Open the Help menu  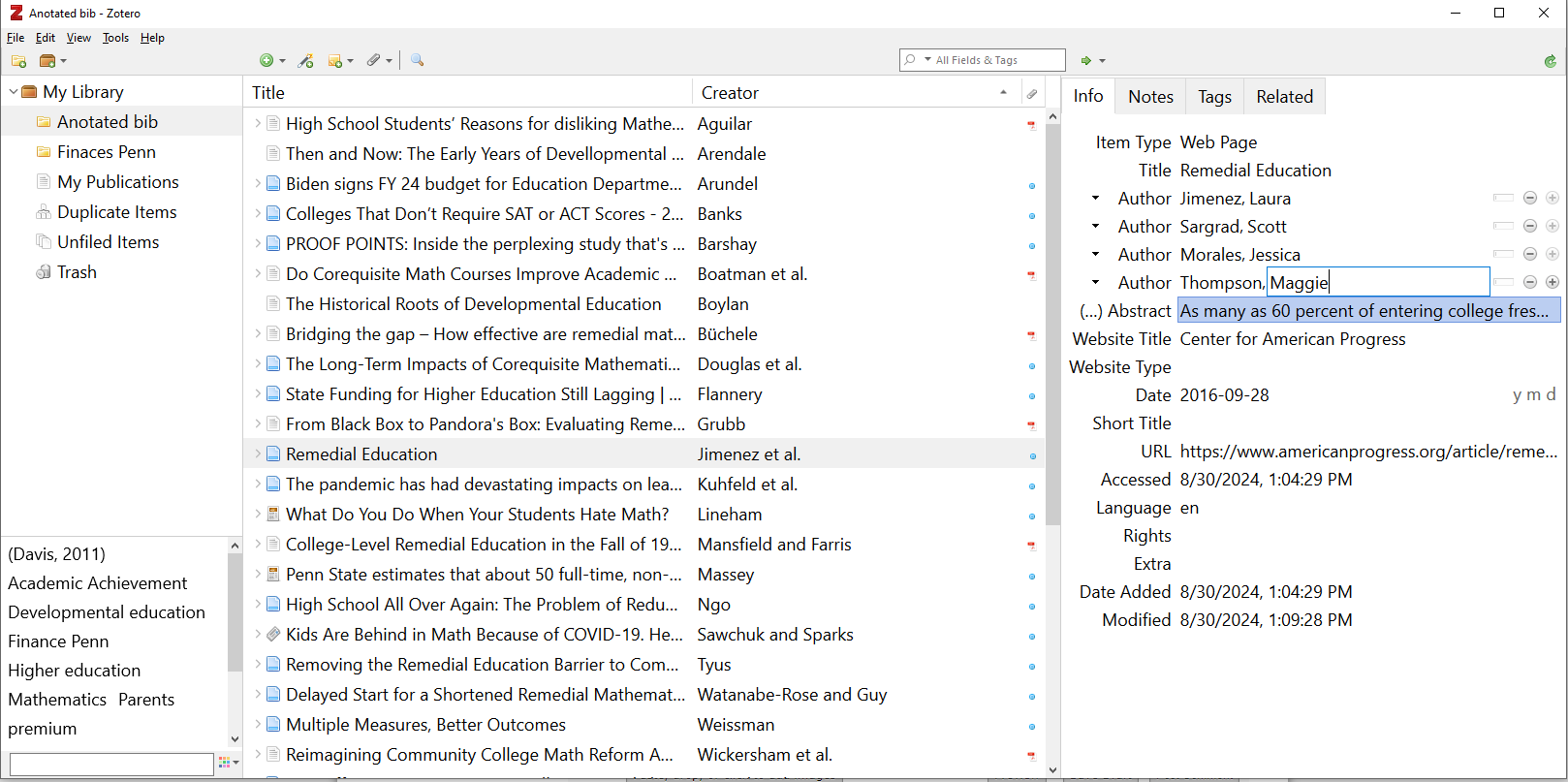point(152,38)
